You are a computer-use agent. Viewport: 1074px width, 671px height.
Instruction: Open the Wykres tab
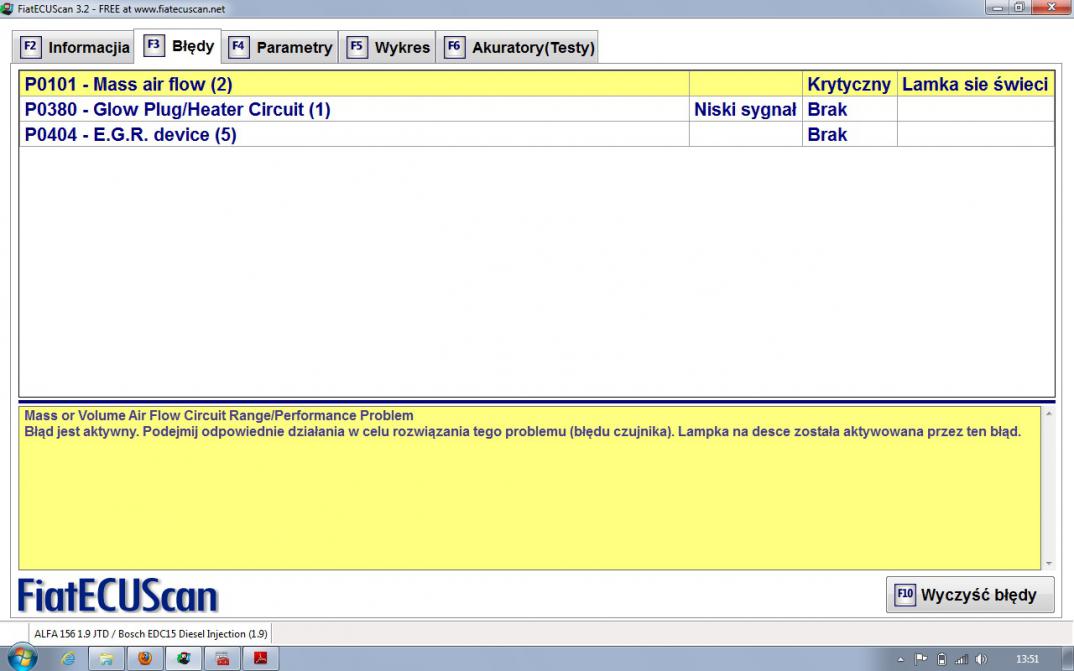pyautogui.click(x=388, y=47)
